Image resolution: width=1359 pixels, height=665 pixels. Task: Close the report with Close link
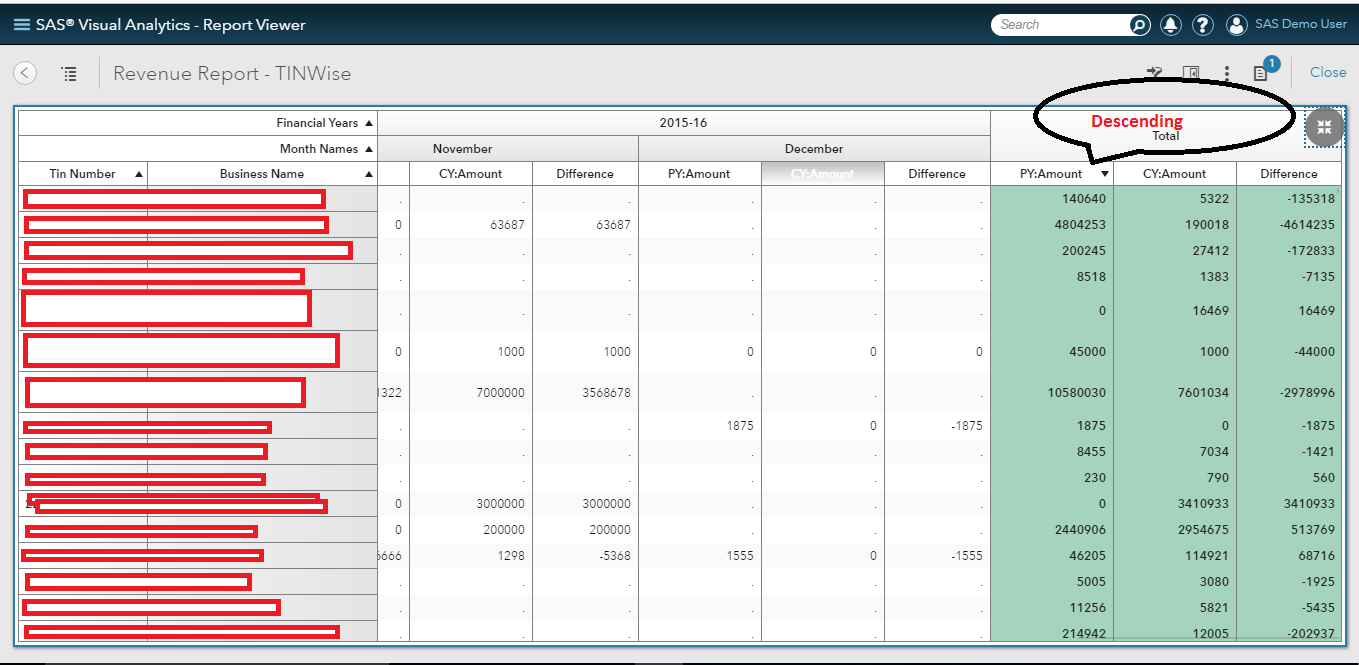[1328, 72]
